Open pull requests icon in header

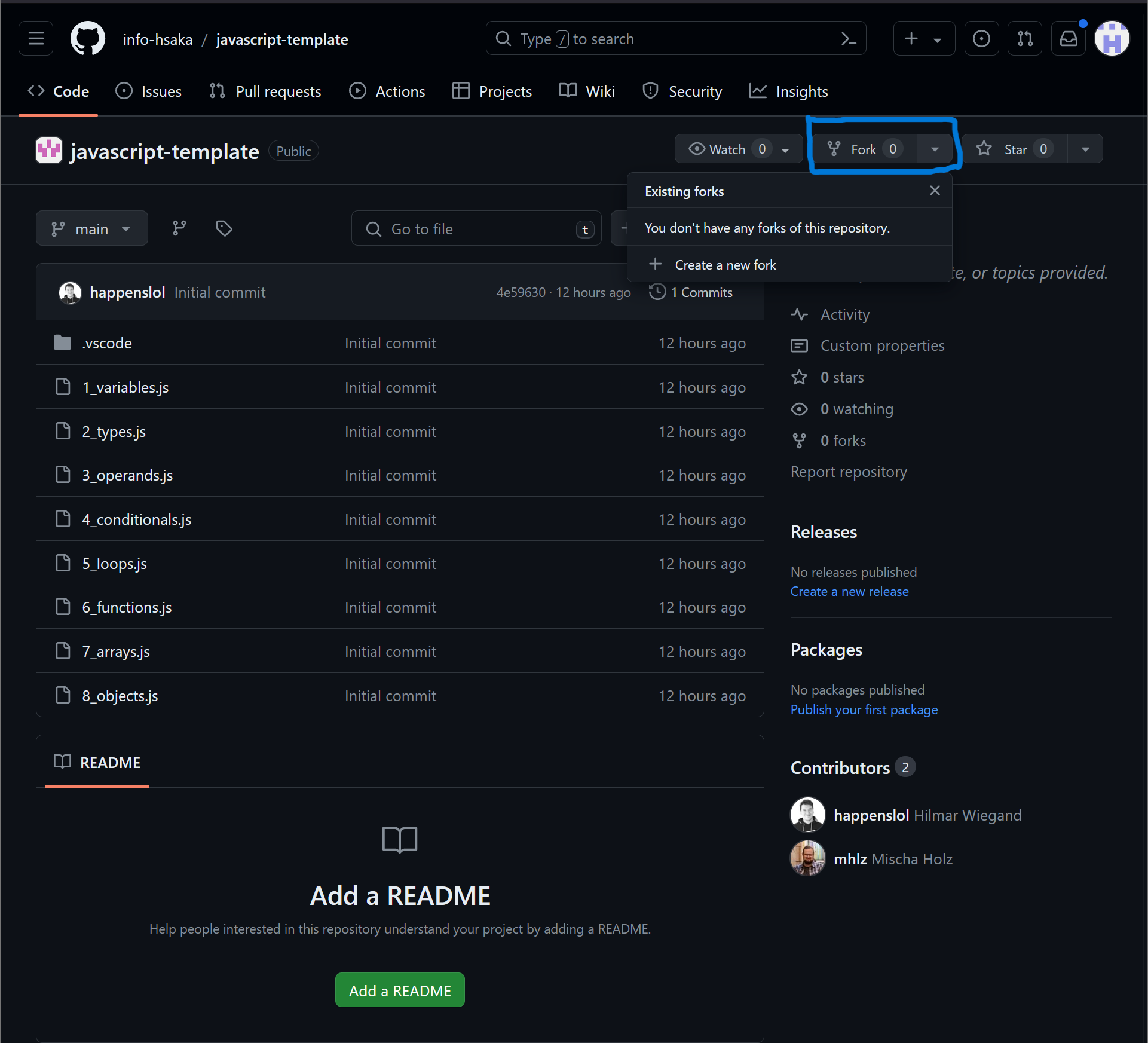[x=1025, y=39]
